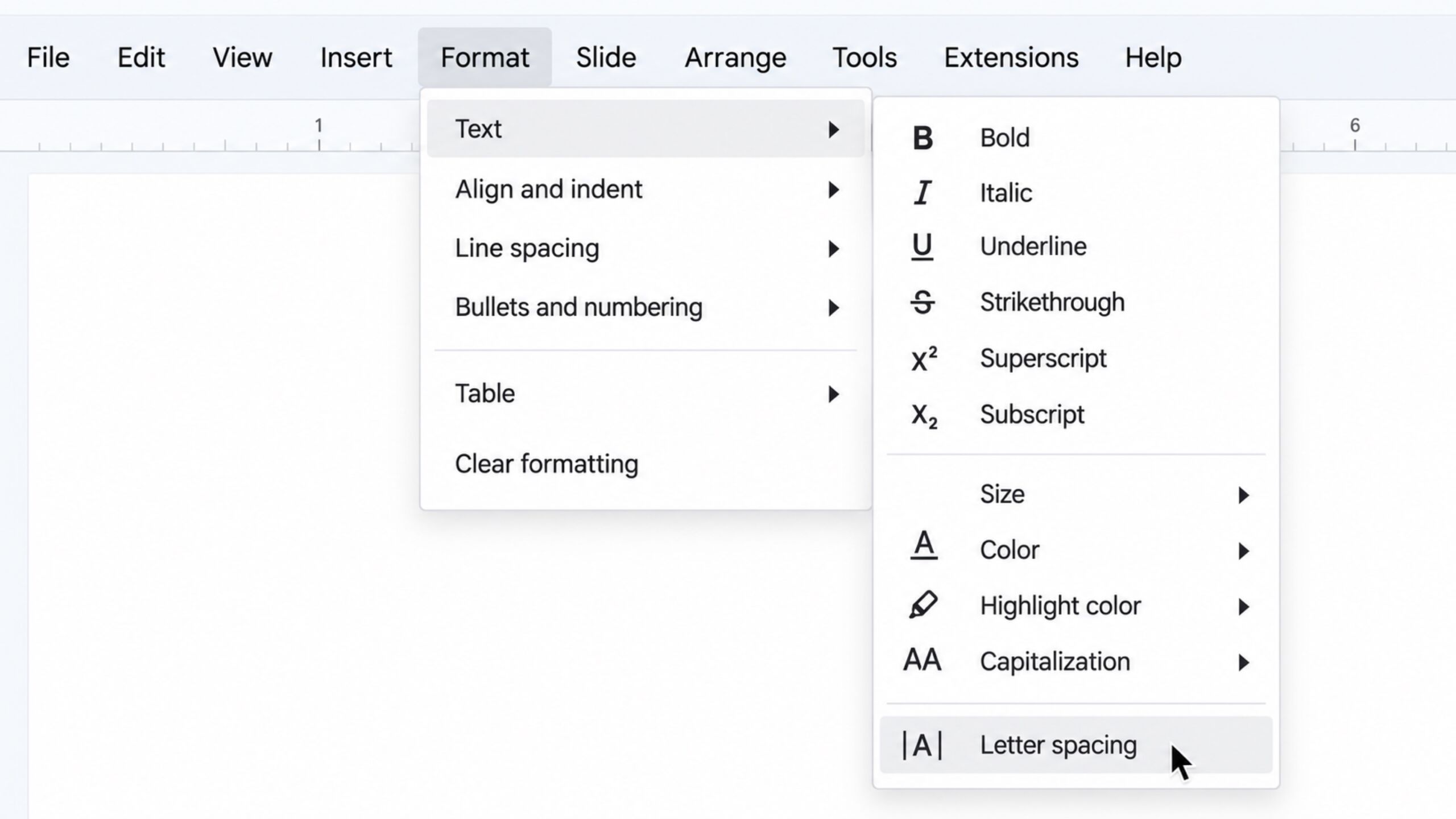Viewport: 1456px width, 819px height.
Task: Open the Extensions menu
Action: pyautogui.click(x=1011, y=57)
